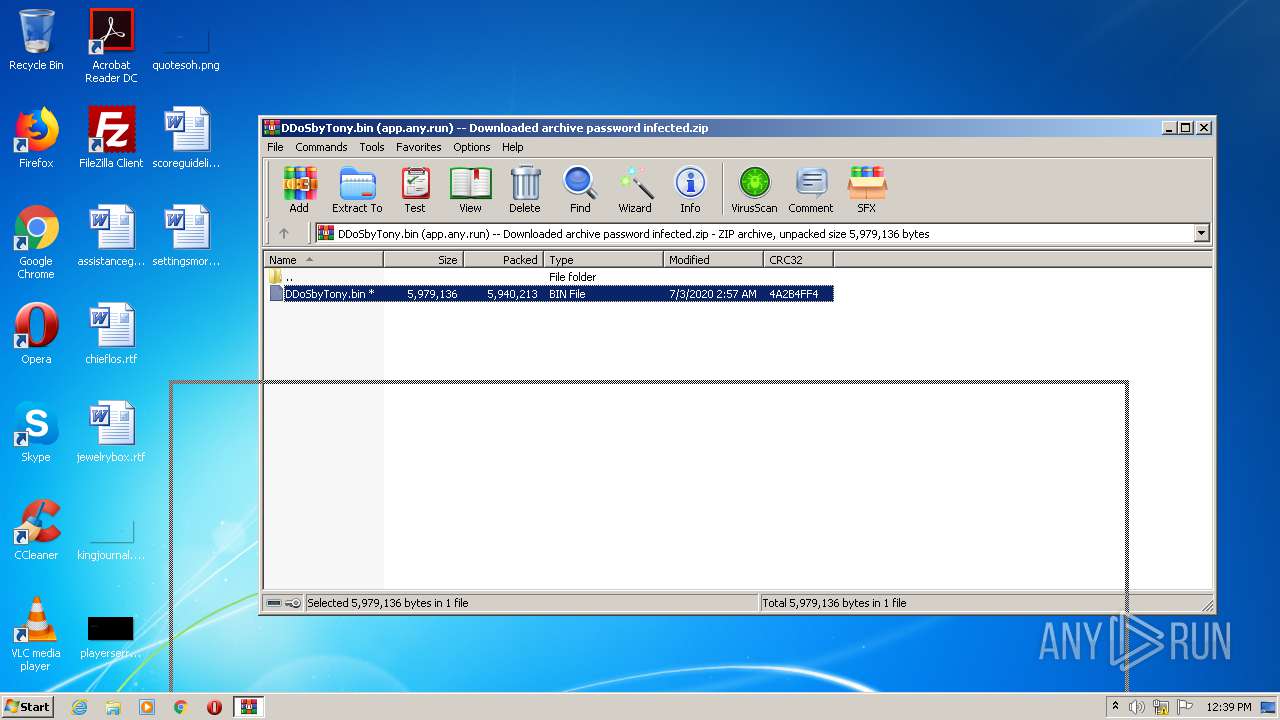Select Opera desktop shortcut
Screen dimensions: 1280x720
click(x=36, y=333)
